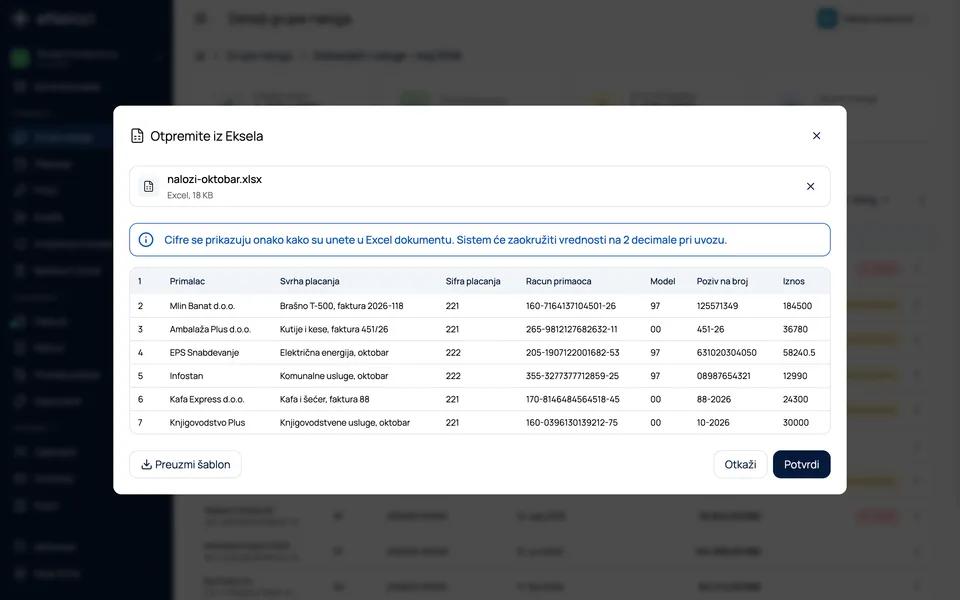
Task: Click the Brašno T-500, faktura 2026-118 cell
Action: pos(342,306)
